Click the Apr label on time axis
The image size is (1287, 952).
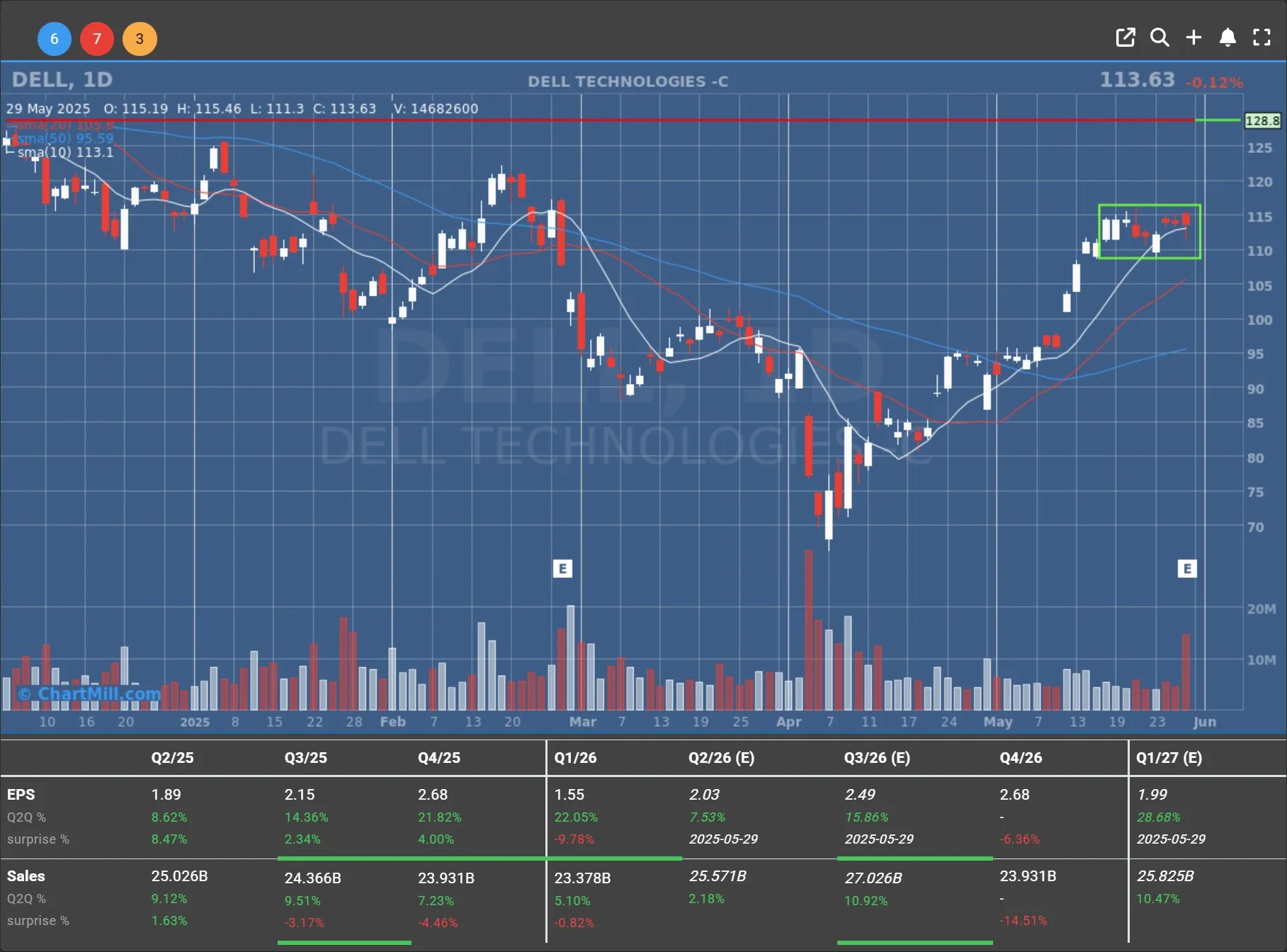[x=788, y=722]
